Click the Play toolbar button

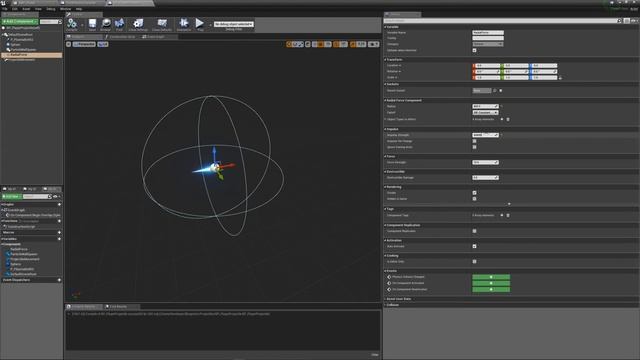[x=200, y=24]
